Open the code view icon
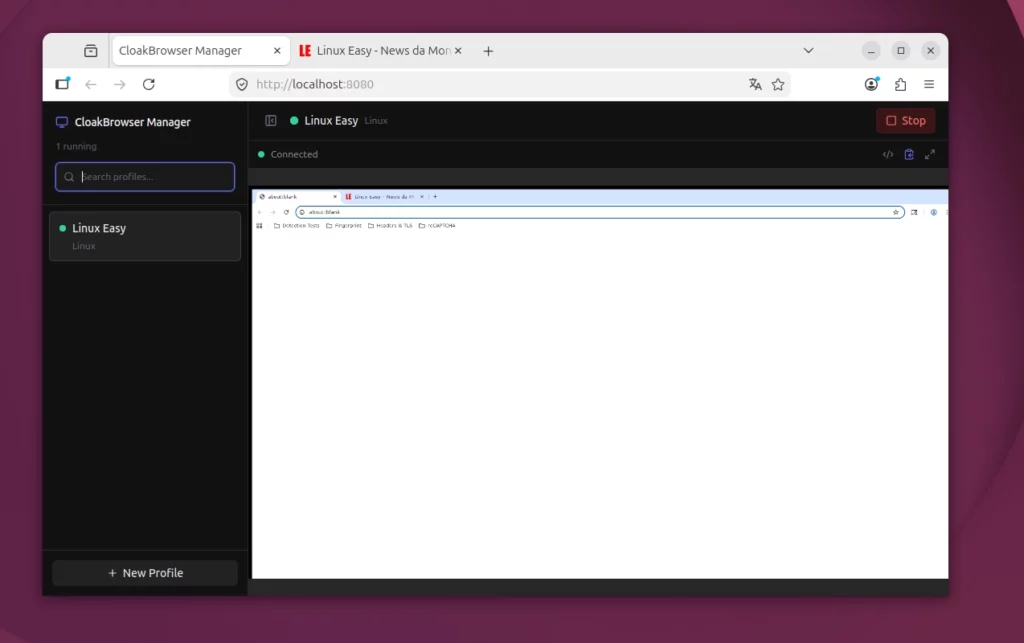 click(x=888, y=155)
